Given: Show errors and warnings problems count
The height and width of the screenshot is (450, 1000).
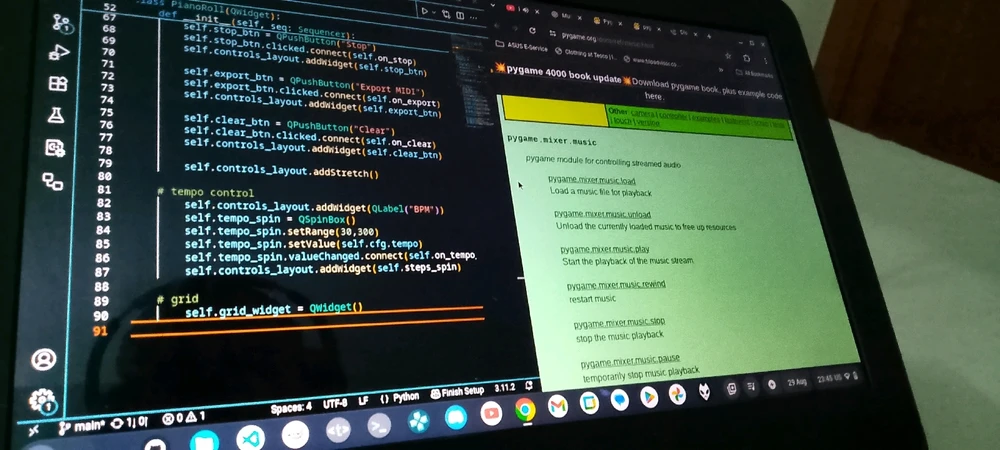Looking at the screenshot, I should [x=183, y=417].
